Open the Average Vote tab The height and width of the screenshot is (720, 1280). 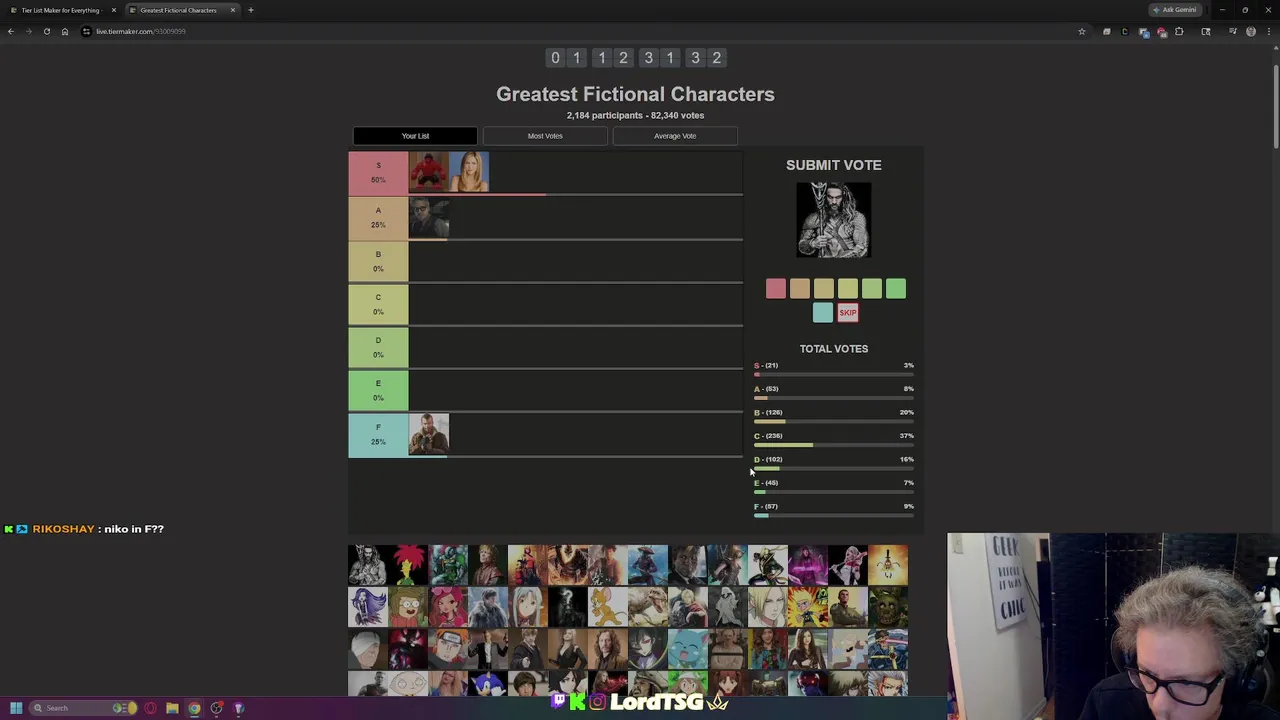tap(675, 136)
